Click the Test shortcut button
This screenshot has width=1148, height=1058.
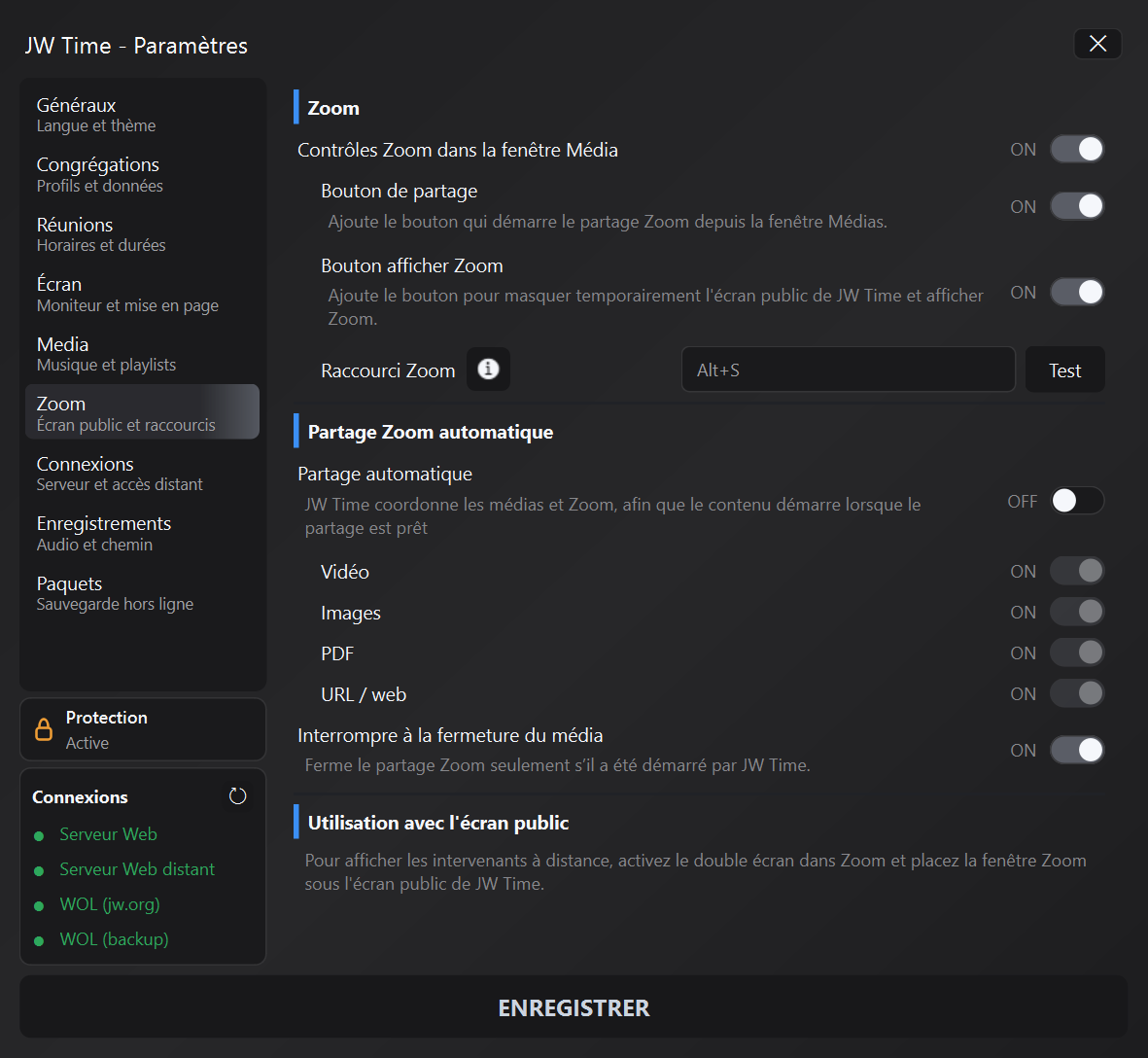(1064, 370)
